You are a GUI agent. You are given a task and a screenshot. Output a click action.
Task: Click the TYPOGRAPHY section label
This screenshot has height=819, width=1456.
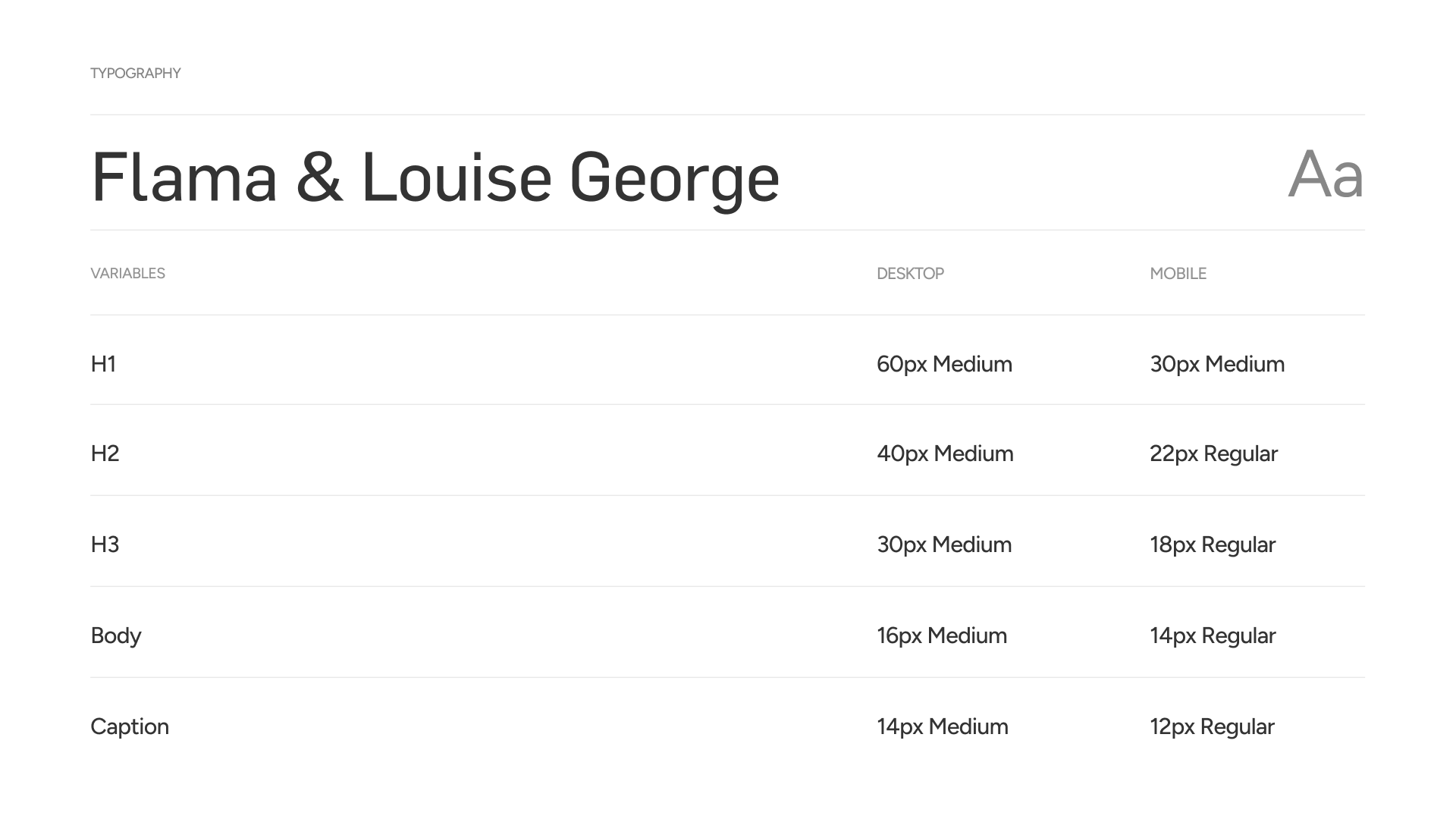(135, 74)
